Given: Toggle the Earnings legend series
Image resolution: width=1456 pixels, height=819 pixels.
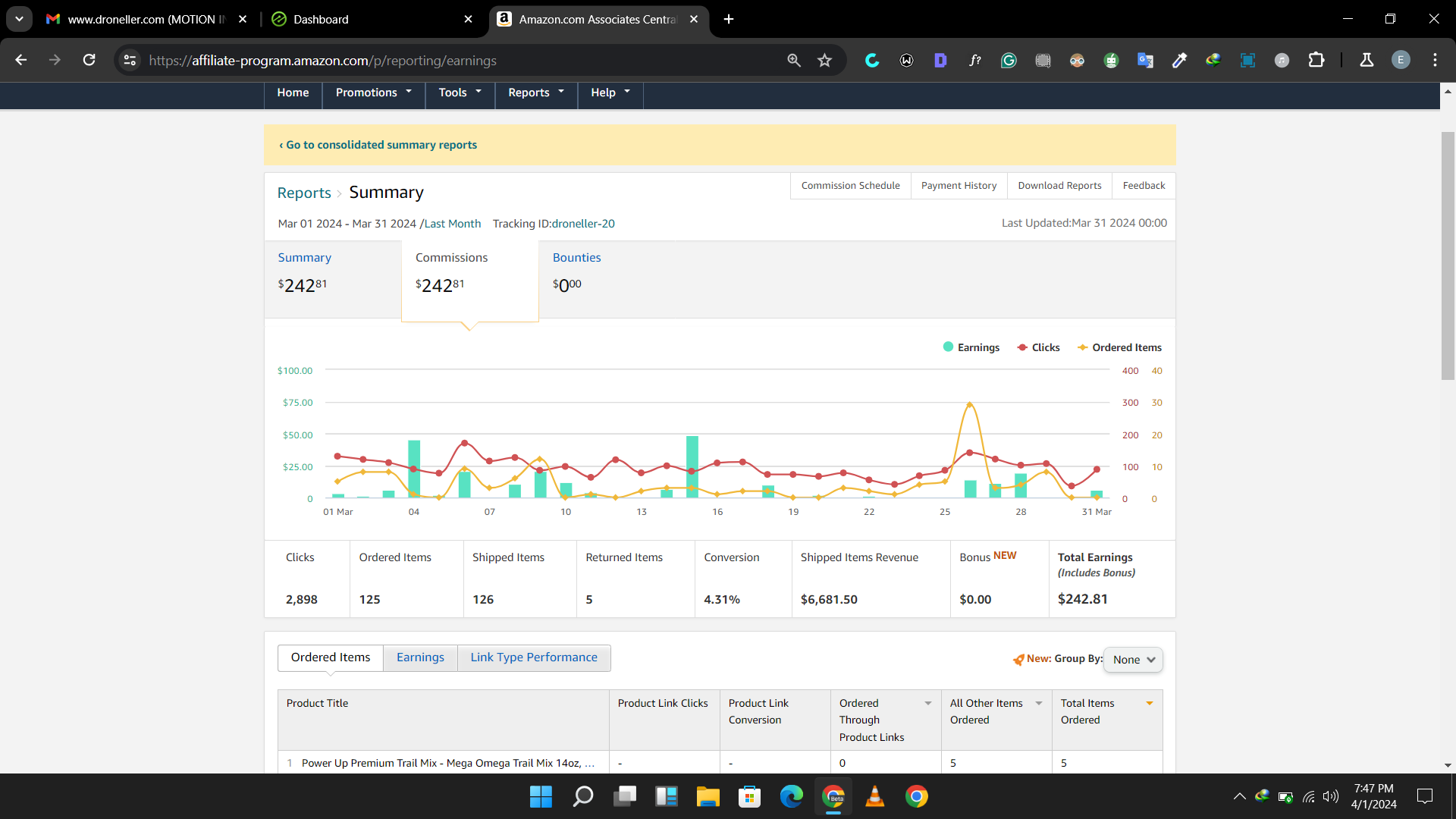Looking at the screenshot, I should [971, 347].
